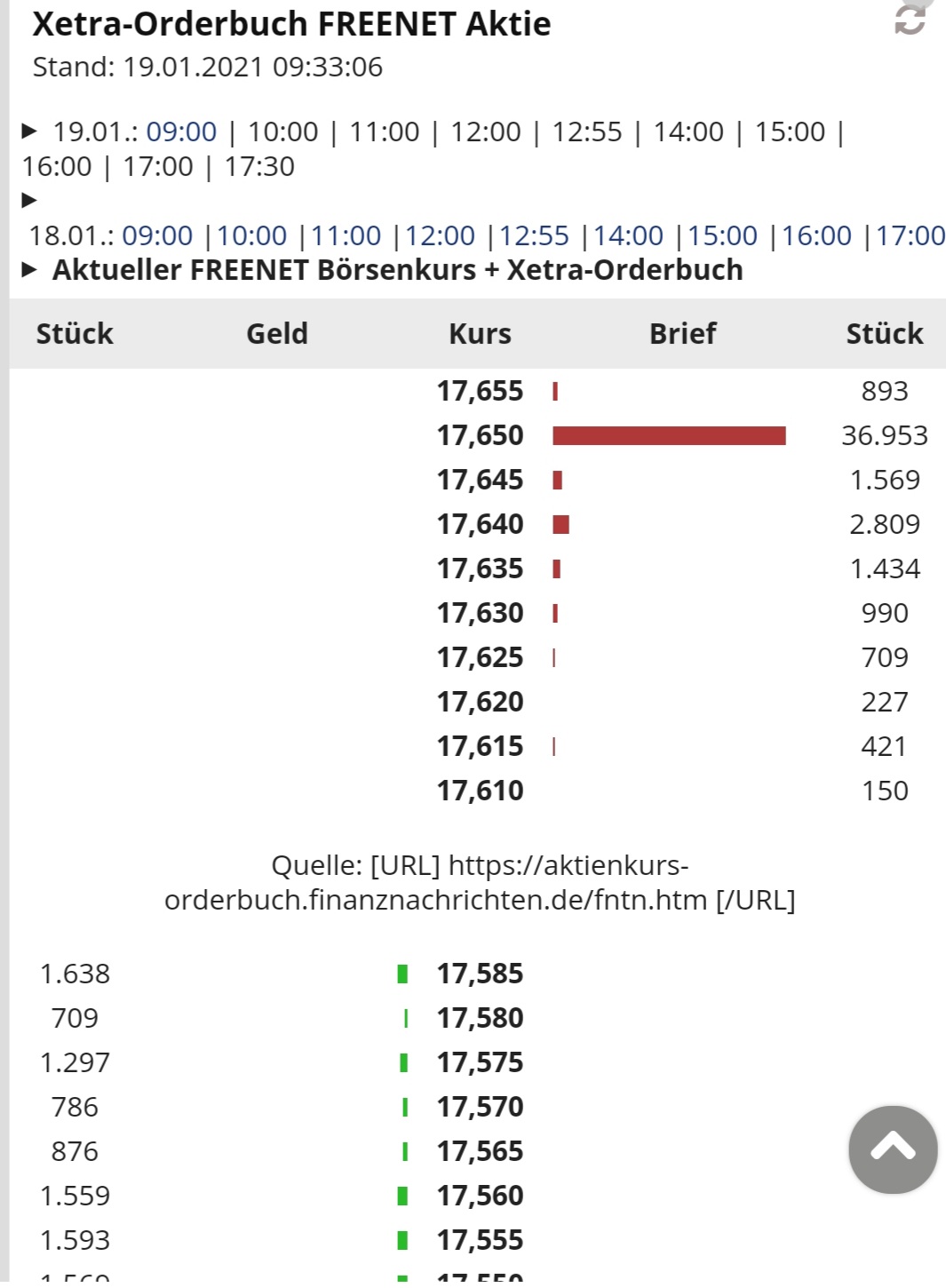
Task: Expand the triangle before 19.01. times
Action: pos(29,131)
